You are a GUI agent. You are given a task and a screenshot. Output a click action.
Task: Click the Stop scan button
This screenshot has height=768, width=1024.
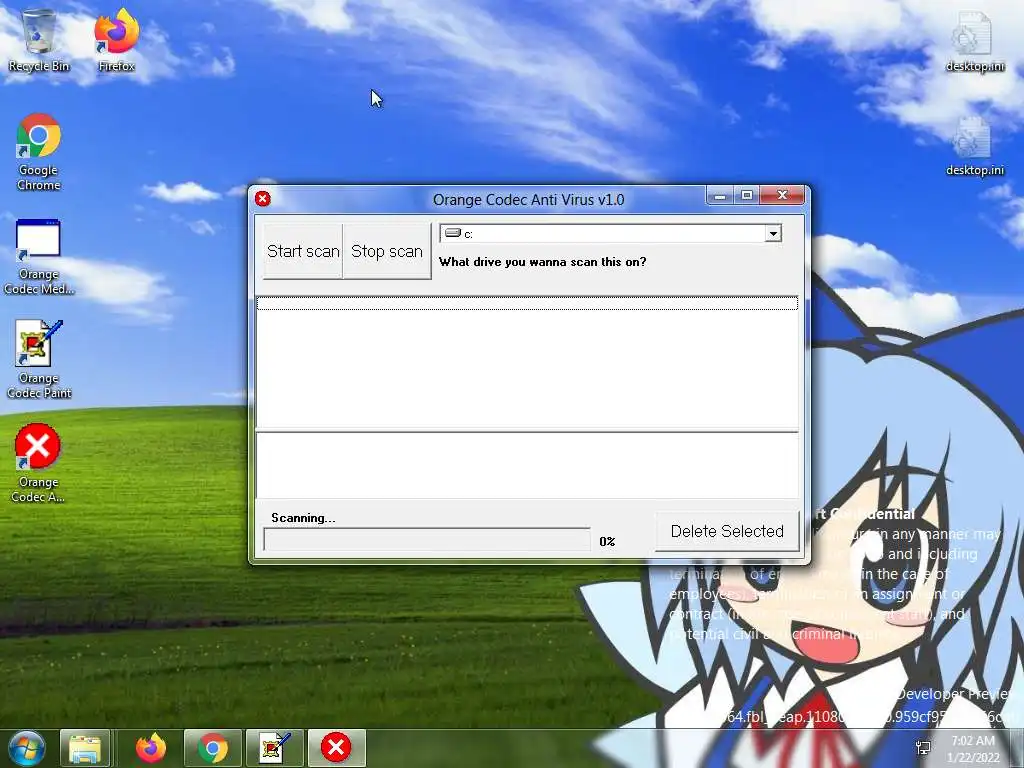click(387, 251)
